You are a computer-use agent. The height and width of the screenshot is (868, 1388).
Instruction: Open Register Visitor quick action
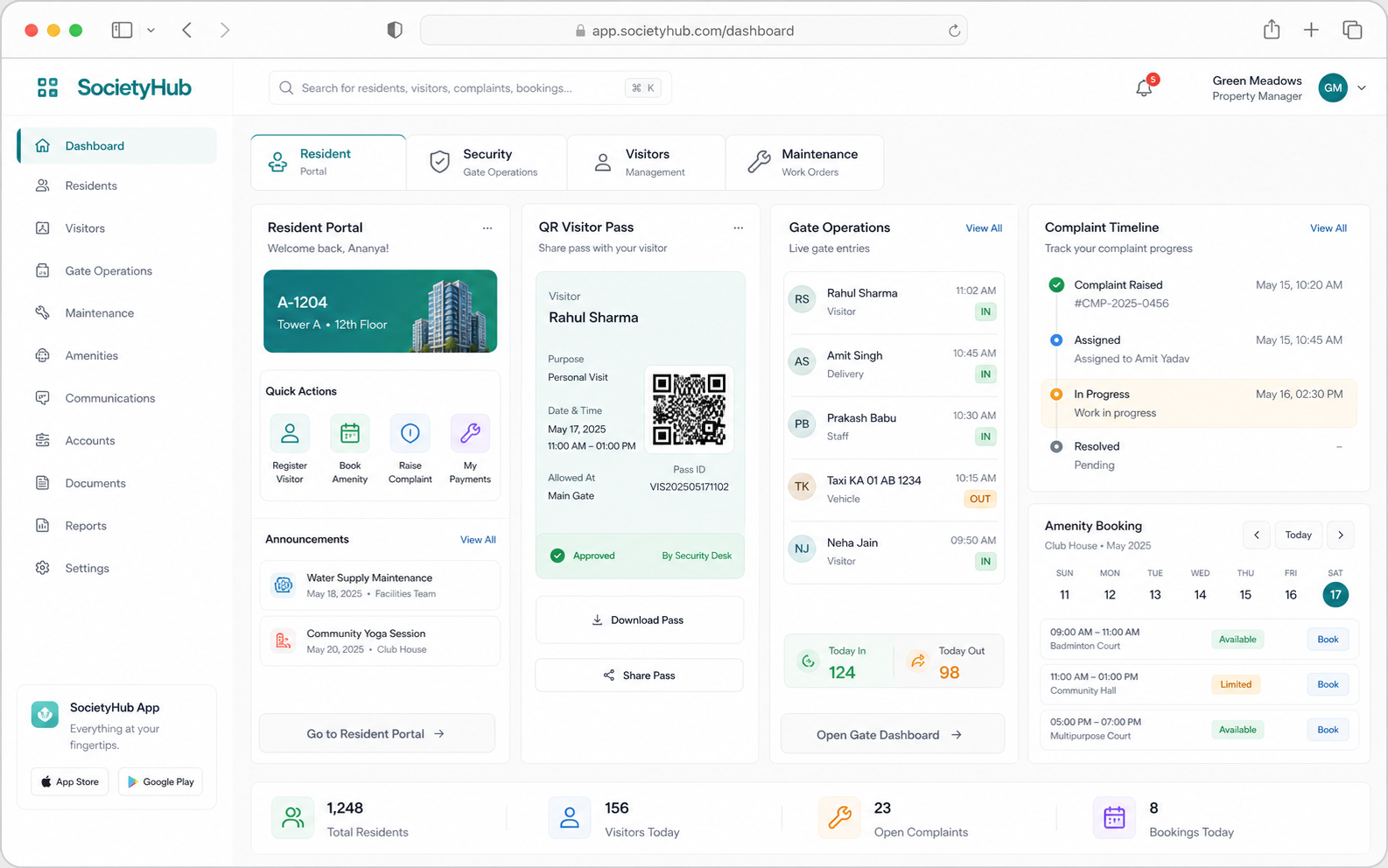[x=290, y=449]
